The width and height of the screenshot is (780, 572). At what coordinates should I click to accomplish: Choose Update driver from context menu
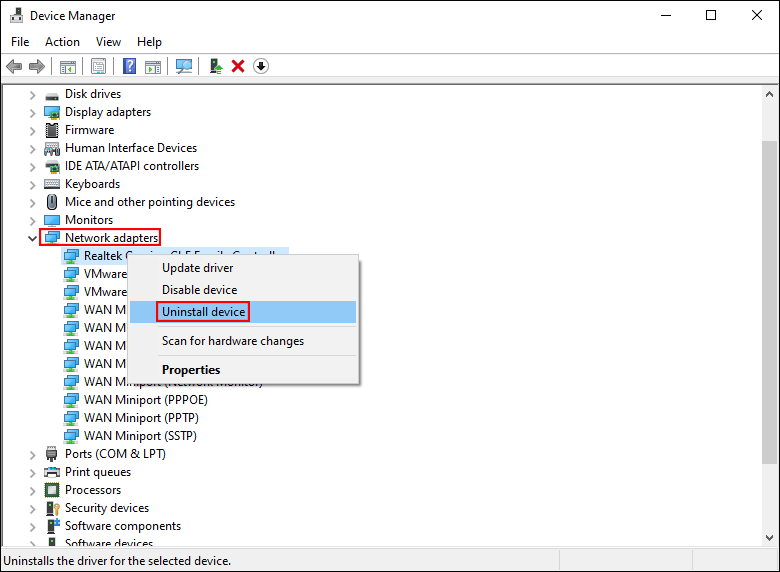pos(243,268)
